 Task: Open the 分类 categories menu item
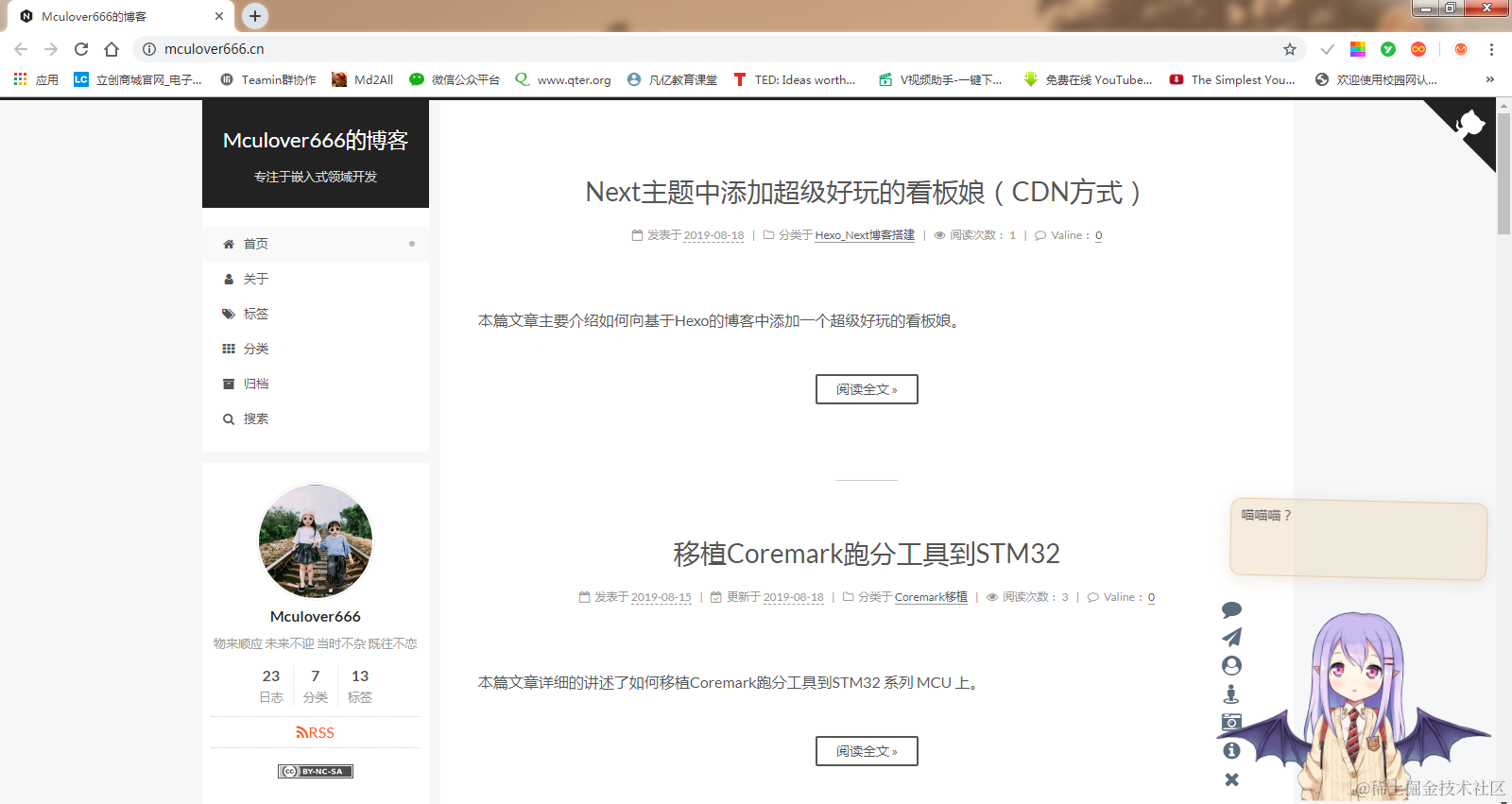tap(316, 349)
